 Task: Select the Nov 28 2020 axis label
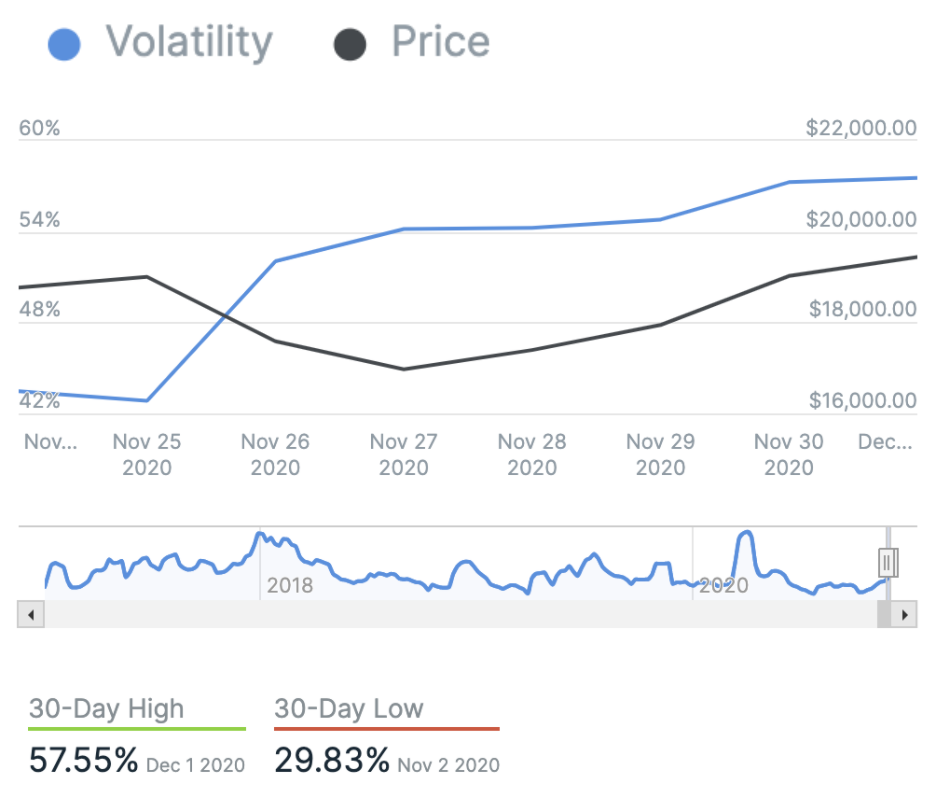tap(532, 454)
